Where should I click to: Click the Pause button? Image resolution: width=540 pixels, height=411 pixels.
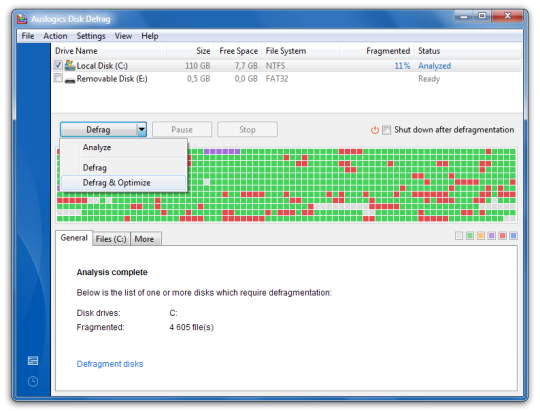point(182,130)
